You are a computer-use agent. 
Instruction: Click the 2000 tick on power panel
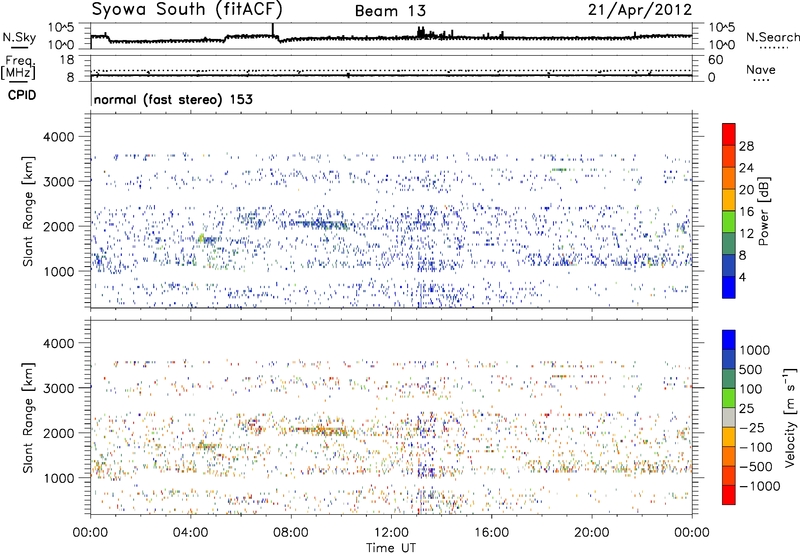click(58, 226)
